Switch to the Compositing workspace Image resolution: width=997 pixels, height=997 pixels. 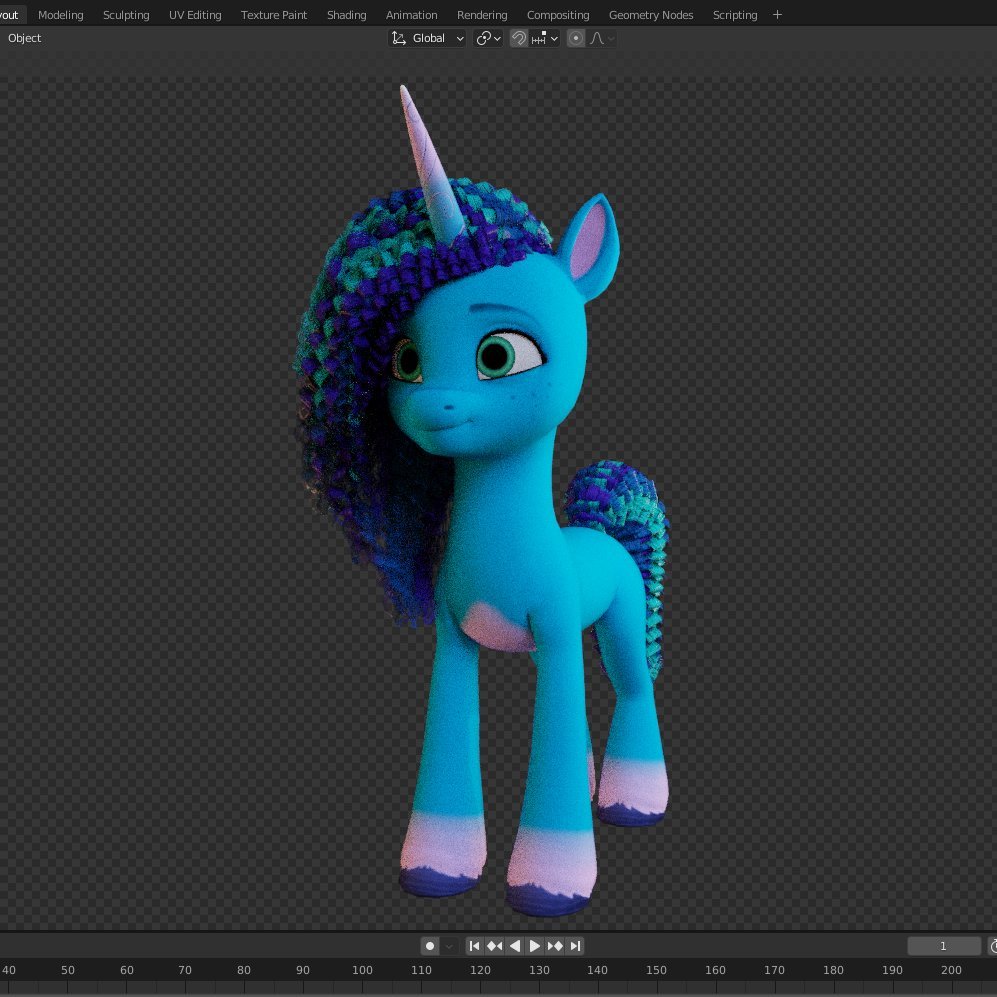coord(558,15)
